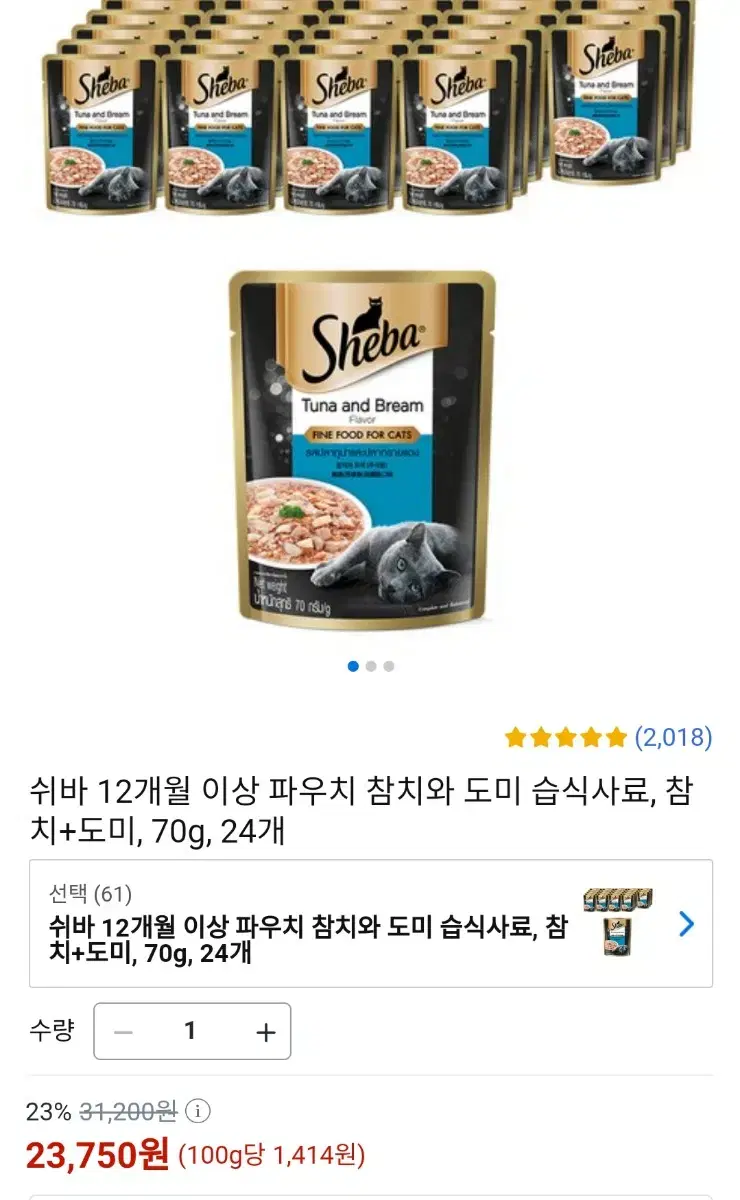Tap the bold selected option name text
The width and height of the screenshot is (740, 1200).
[x=308, y=940]
